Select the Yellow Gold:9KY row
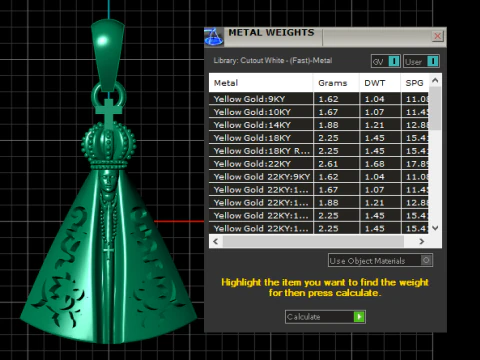The height and width of the screenshot is (360, 480). click(x=319, y=99)
